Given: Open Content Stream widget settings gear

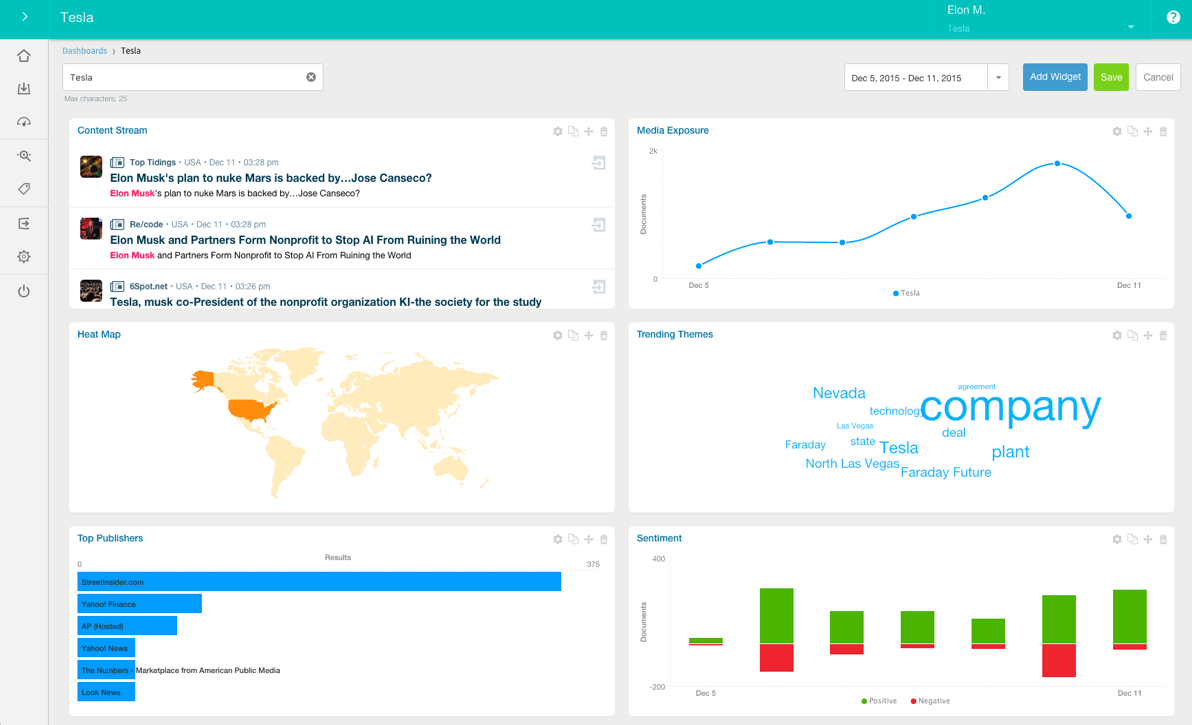Looking at the screenshot, I should (557, 131).
